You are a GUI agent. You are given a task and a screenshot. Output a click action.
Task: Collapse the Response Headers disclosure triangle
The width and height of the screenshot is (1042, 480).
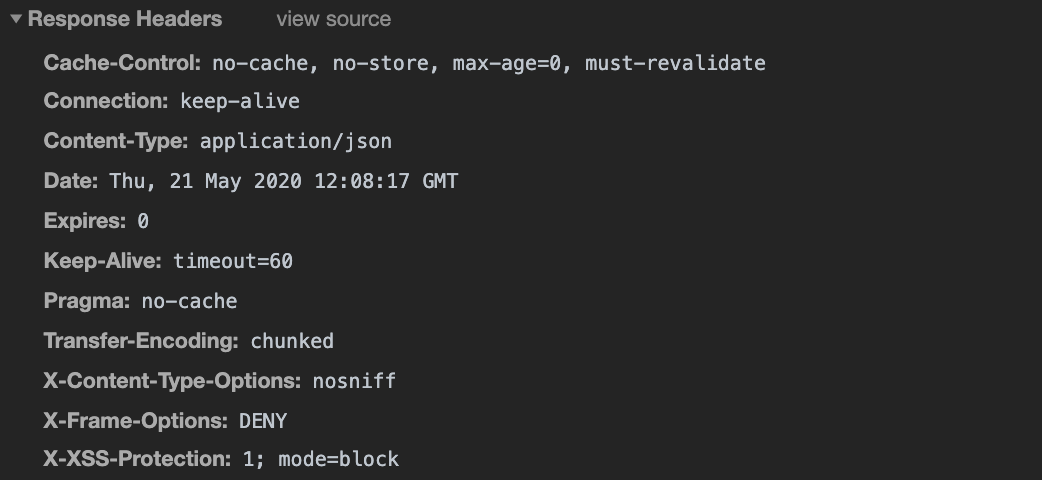(x=16, y=19)
